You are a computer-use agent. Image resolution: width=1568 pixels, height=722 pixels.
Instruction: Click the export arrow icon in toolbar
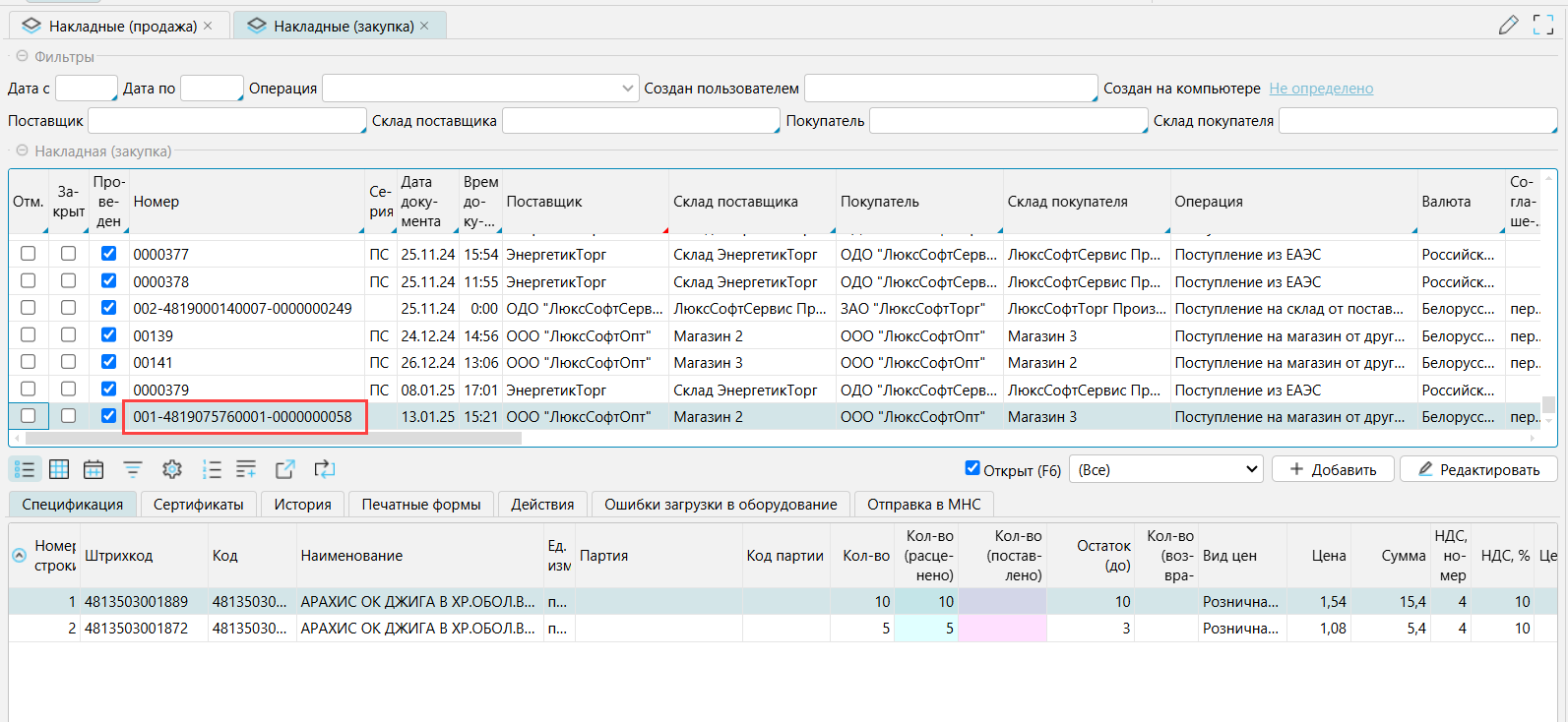[x=285, y=470]
